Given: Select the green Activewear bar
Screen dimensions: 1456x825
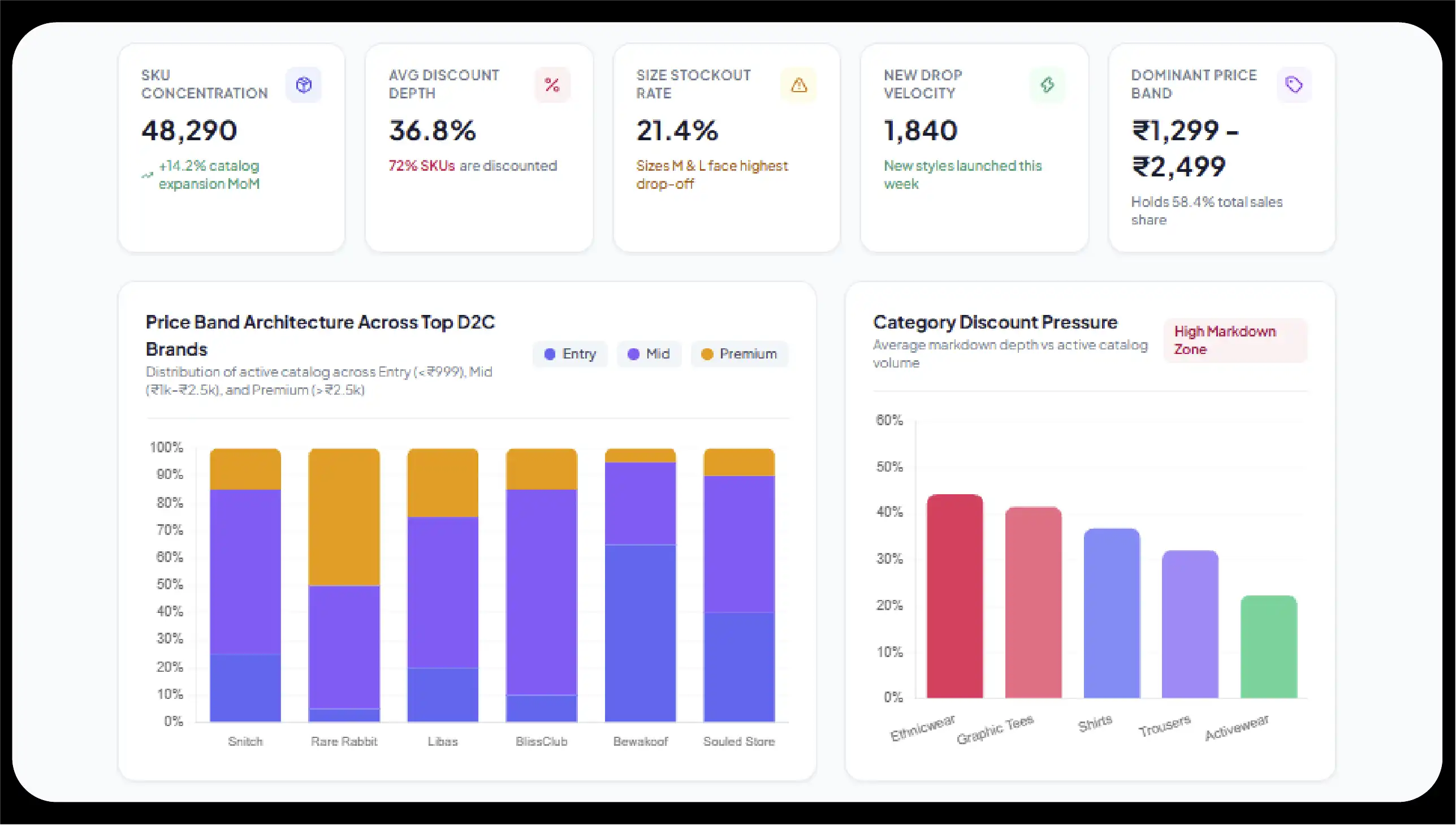Looking at the screenshot, I should pos(1268,646).
